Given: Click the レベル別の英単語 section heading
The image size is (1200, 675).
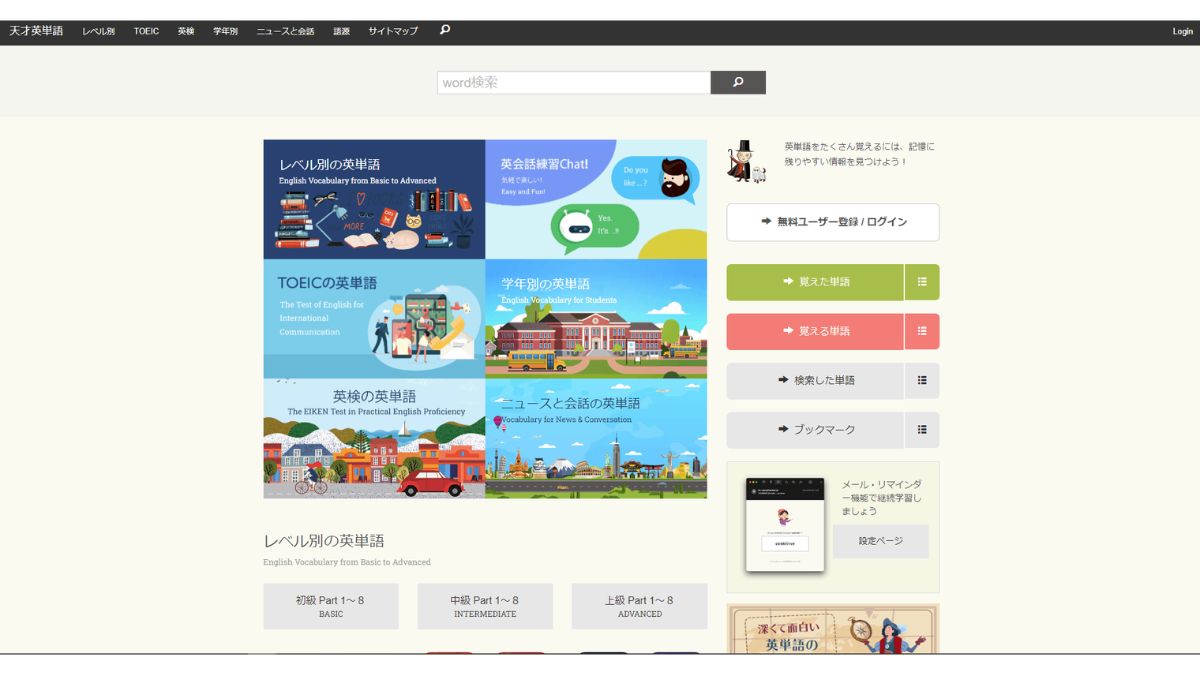Looking at the screenshot, I should tap(324, 541).
